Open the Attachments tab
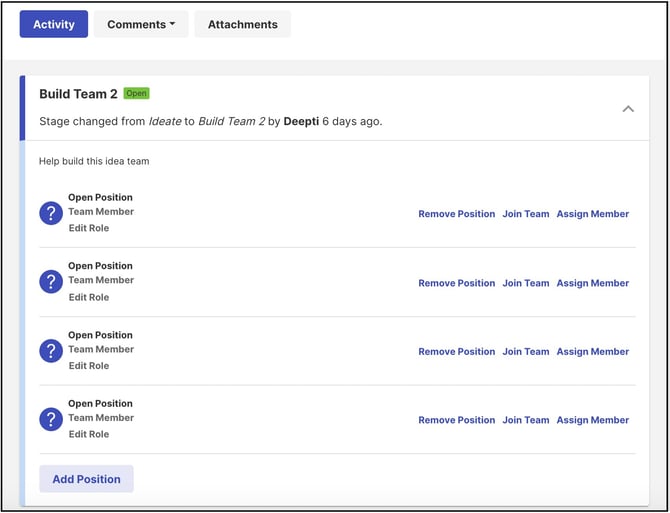The width and height of the screenshot is (670, 513). coord(242,24)
